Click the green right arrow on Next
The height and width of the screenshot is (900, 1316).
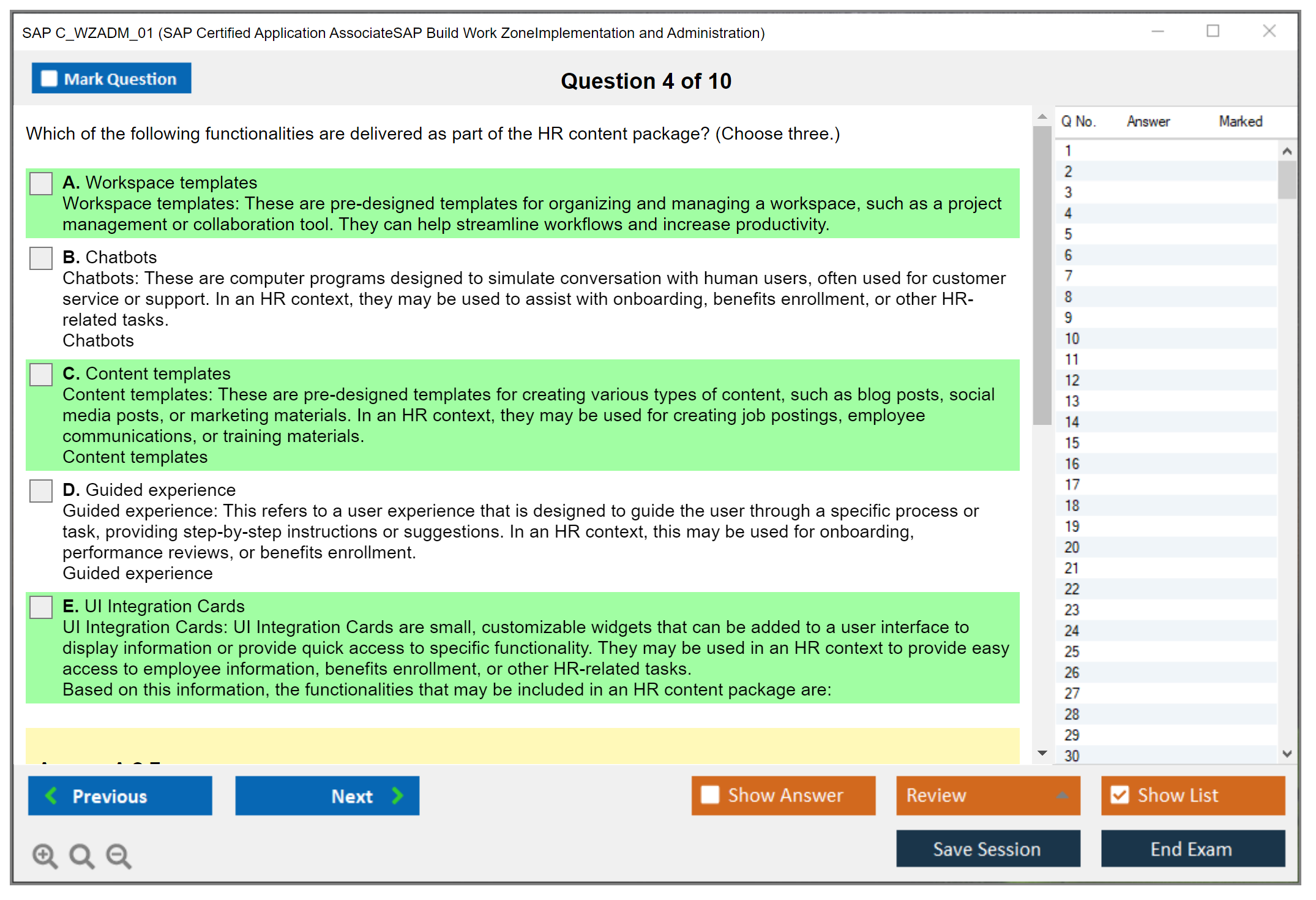[397, 795]
